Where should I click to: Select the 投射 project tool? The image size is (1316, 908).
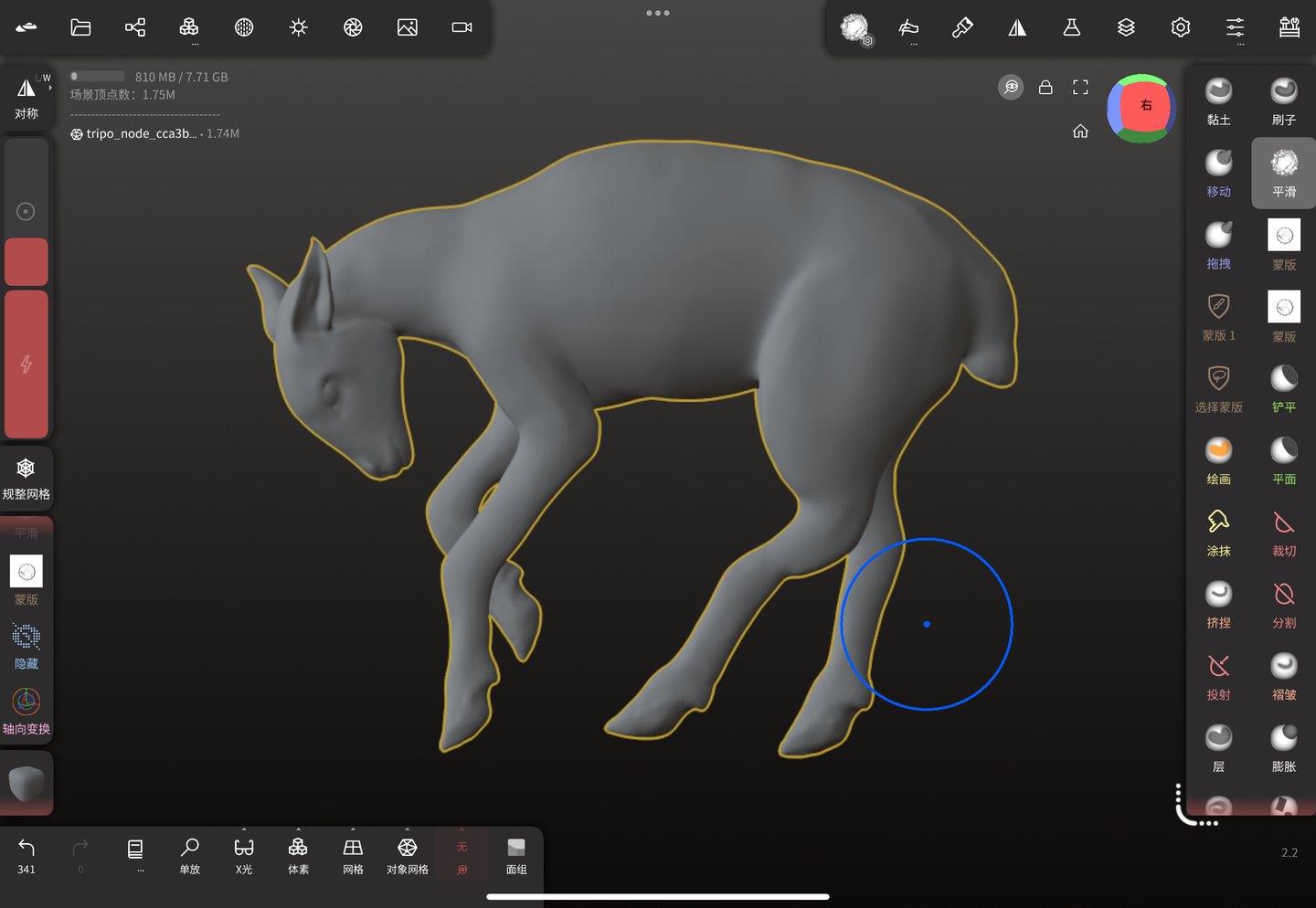(x=1219, y=677)
